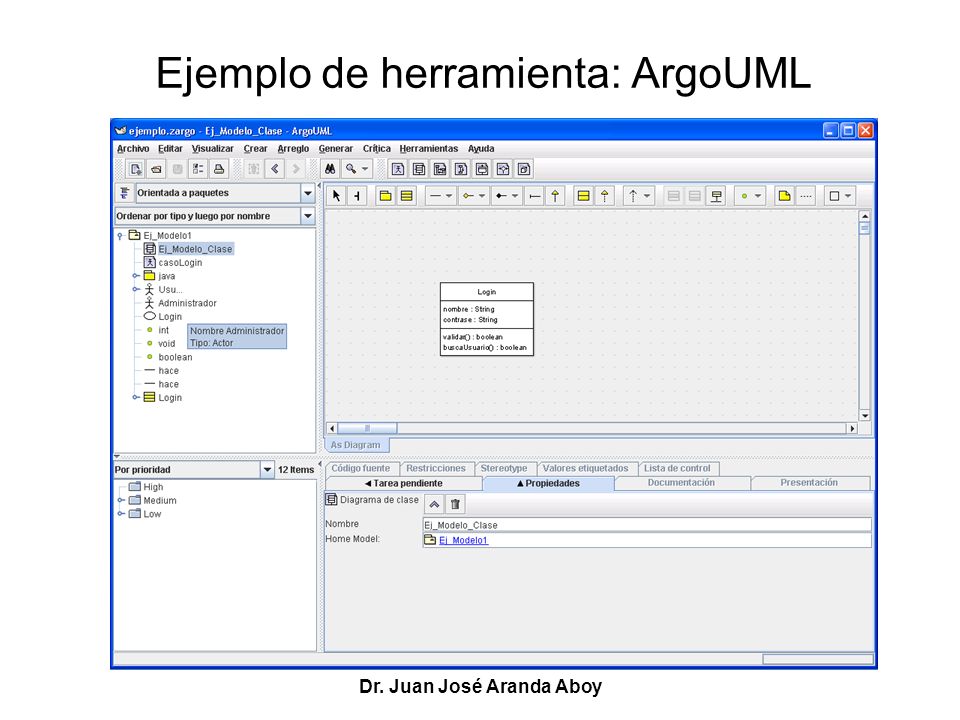Create a new class diagram from toolbar
960x720 pixels.
click(419, 169)
